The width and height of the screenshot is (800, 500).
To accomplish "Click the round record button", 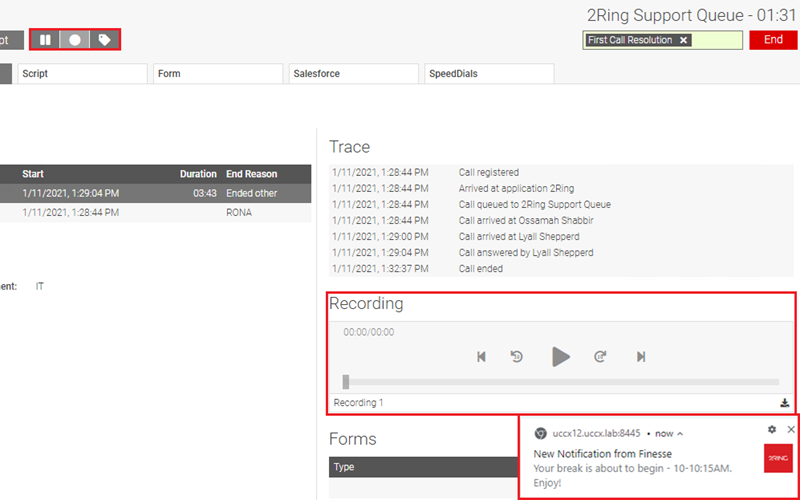I will tap(74, 40).
